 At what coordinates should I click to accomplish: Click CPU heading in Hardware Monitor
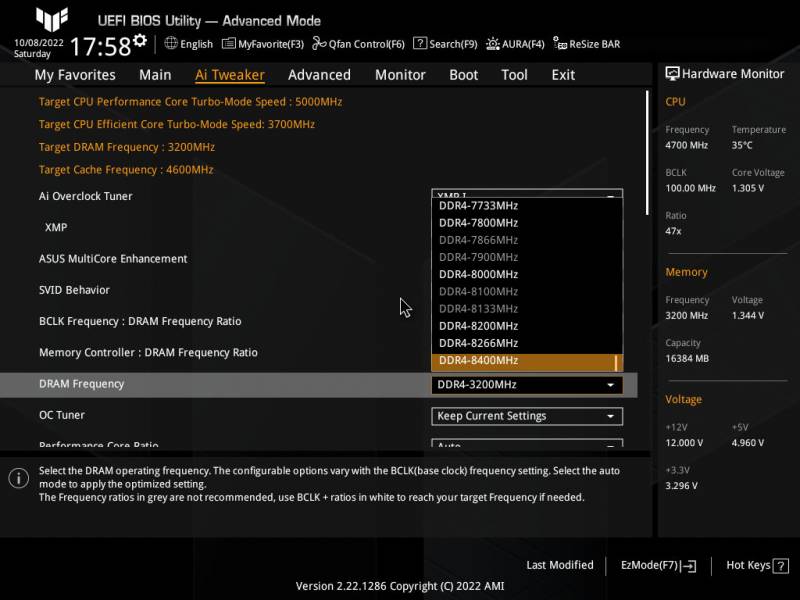[x=675, y=102]
